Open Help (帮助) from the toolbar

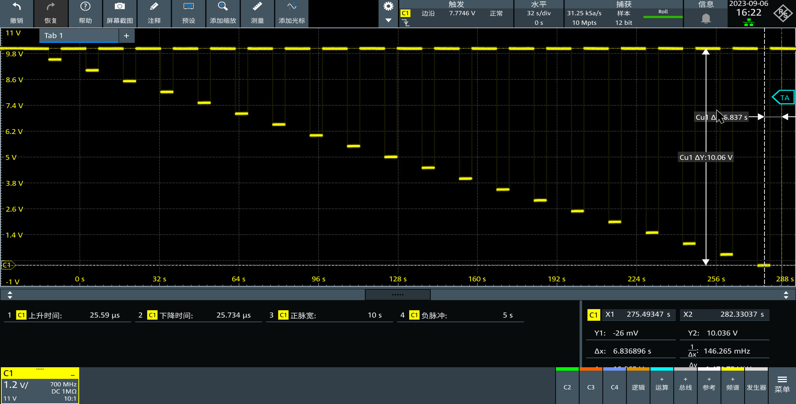coord(85,12)
